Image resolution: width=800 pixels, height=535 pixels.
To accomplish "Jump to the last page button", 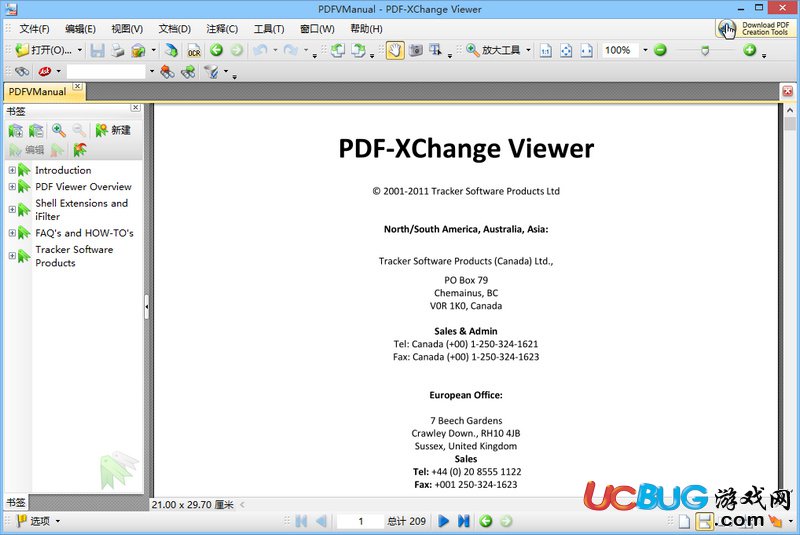I will (x=463, y=521).
